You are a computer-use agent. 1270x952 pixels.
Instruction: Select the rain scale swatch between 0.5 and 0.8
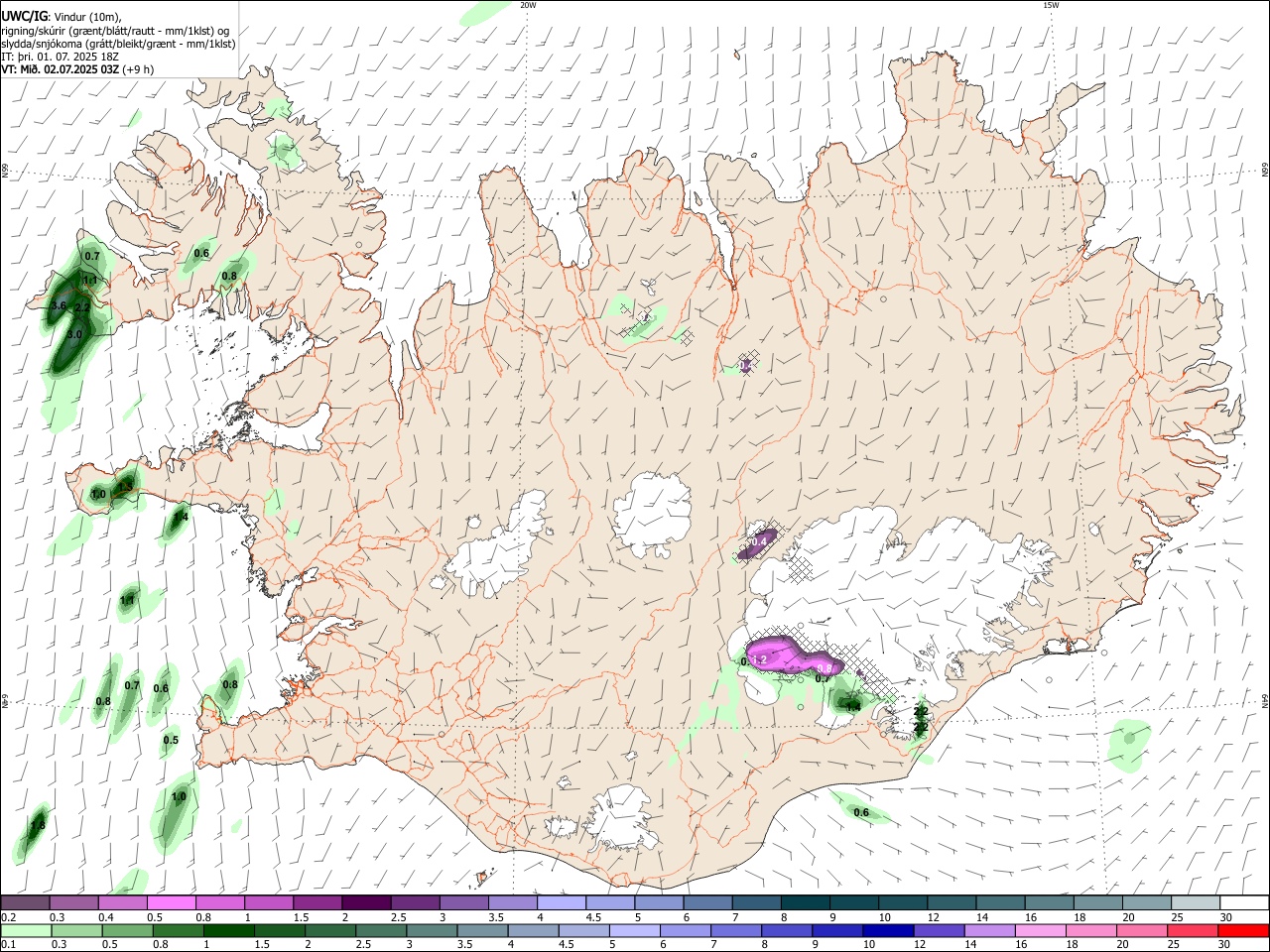(x=127, y=930)
